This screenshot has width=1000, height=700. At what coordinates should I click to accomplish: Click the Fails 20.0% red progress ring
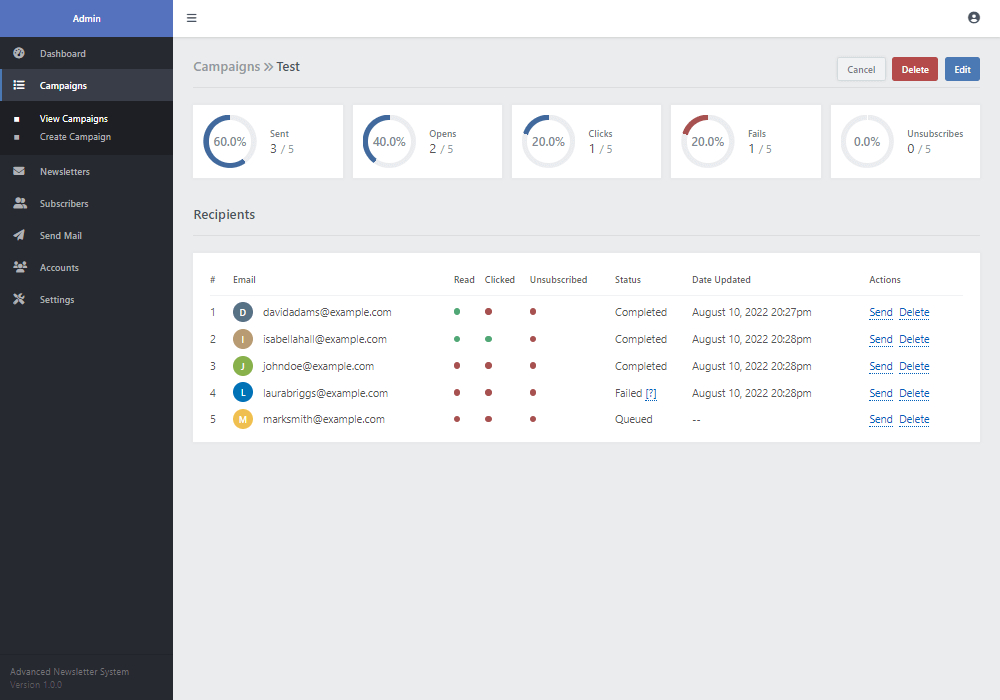tap(707, 142)
